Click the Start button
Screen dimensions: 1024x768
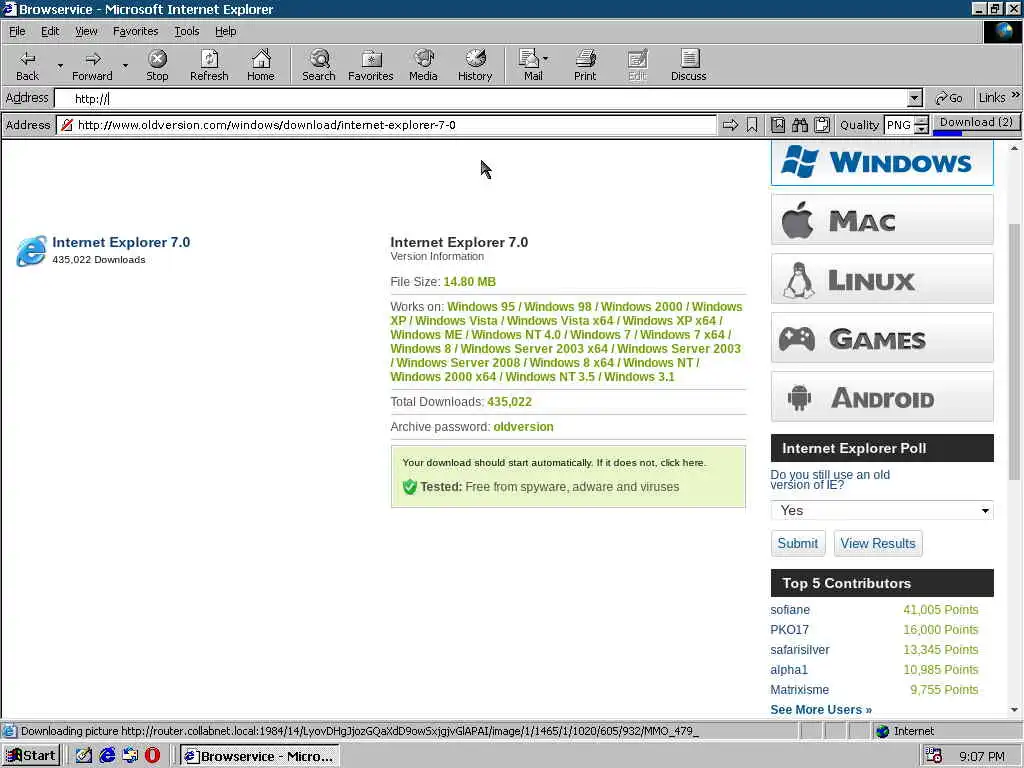(x=31, y=756)
